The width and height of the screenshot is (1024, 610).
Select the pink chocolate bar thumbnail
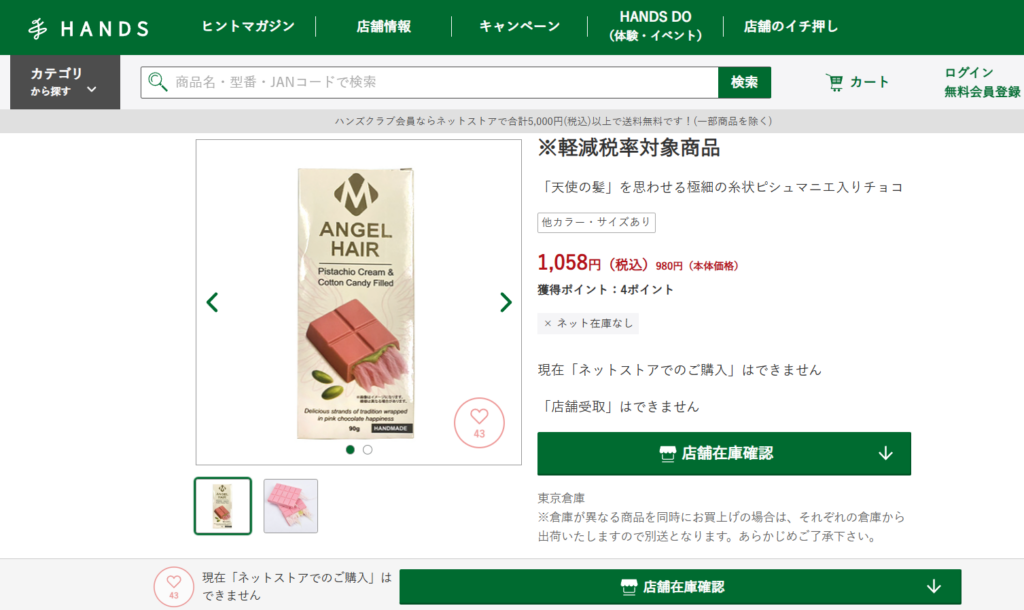[291, 506]
